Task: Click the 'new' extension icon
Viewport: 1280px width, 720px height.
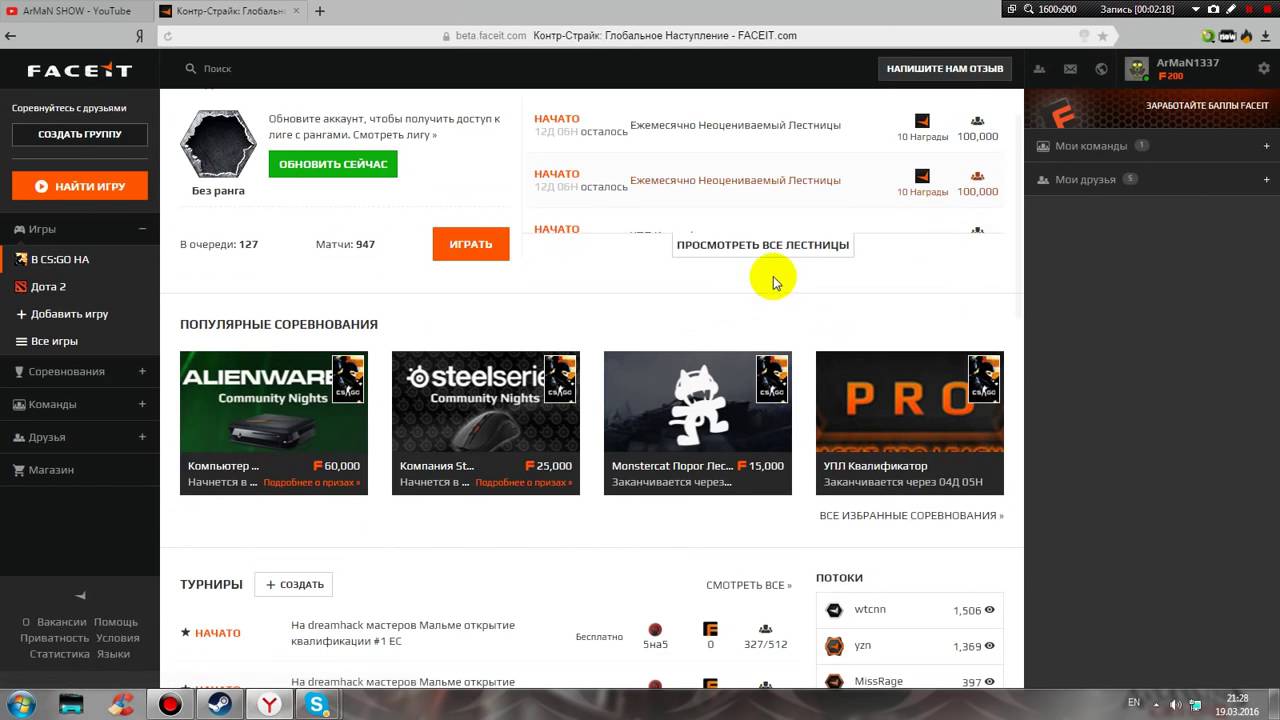Action: (1227, 36)
